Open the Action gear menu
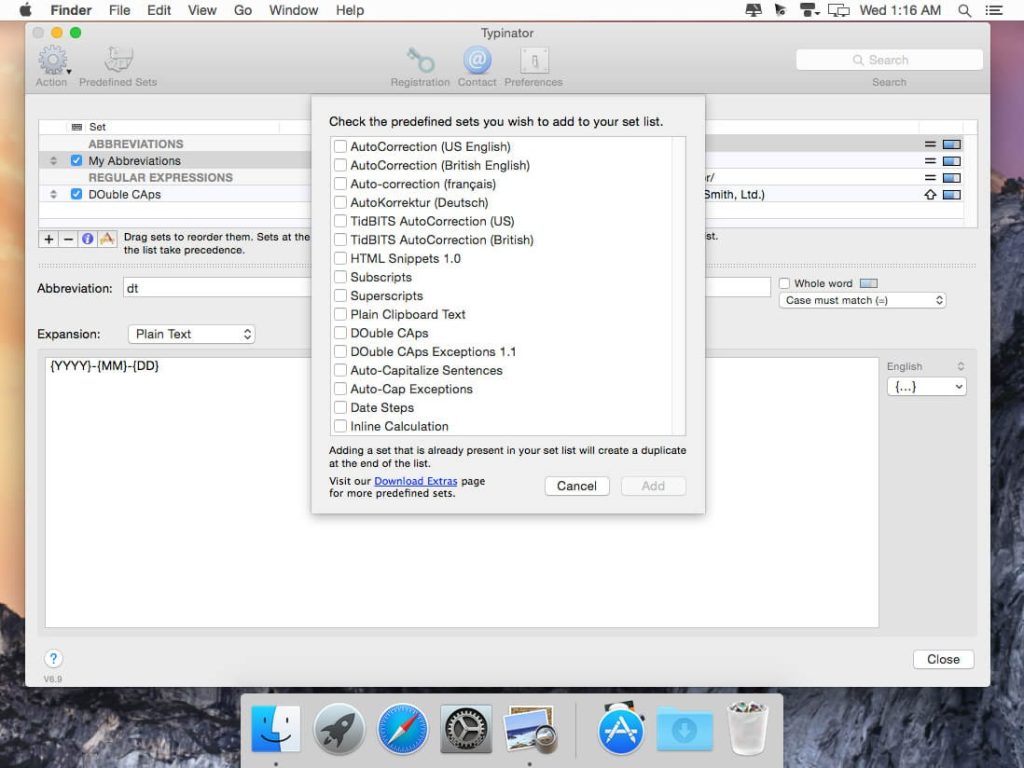 [52, 60]
